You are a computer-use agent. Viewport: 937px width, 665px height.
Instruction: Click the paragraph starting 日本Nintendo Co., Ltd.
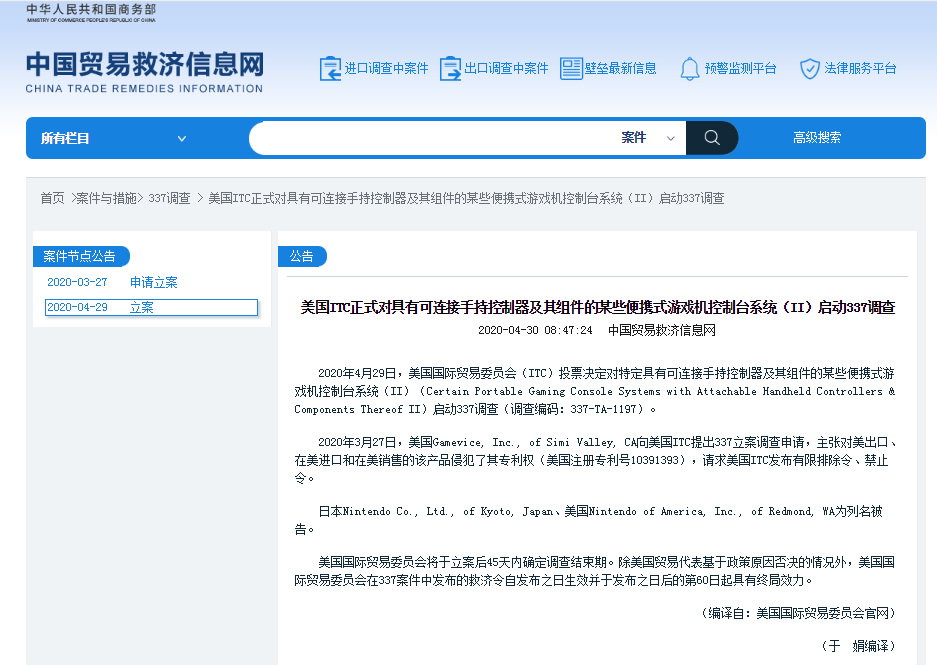(x=589, y=520)
